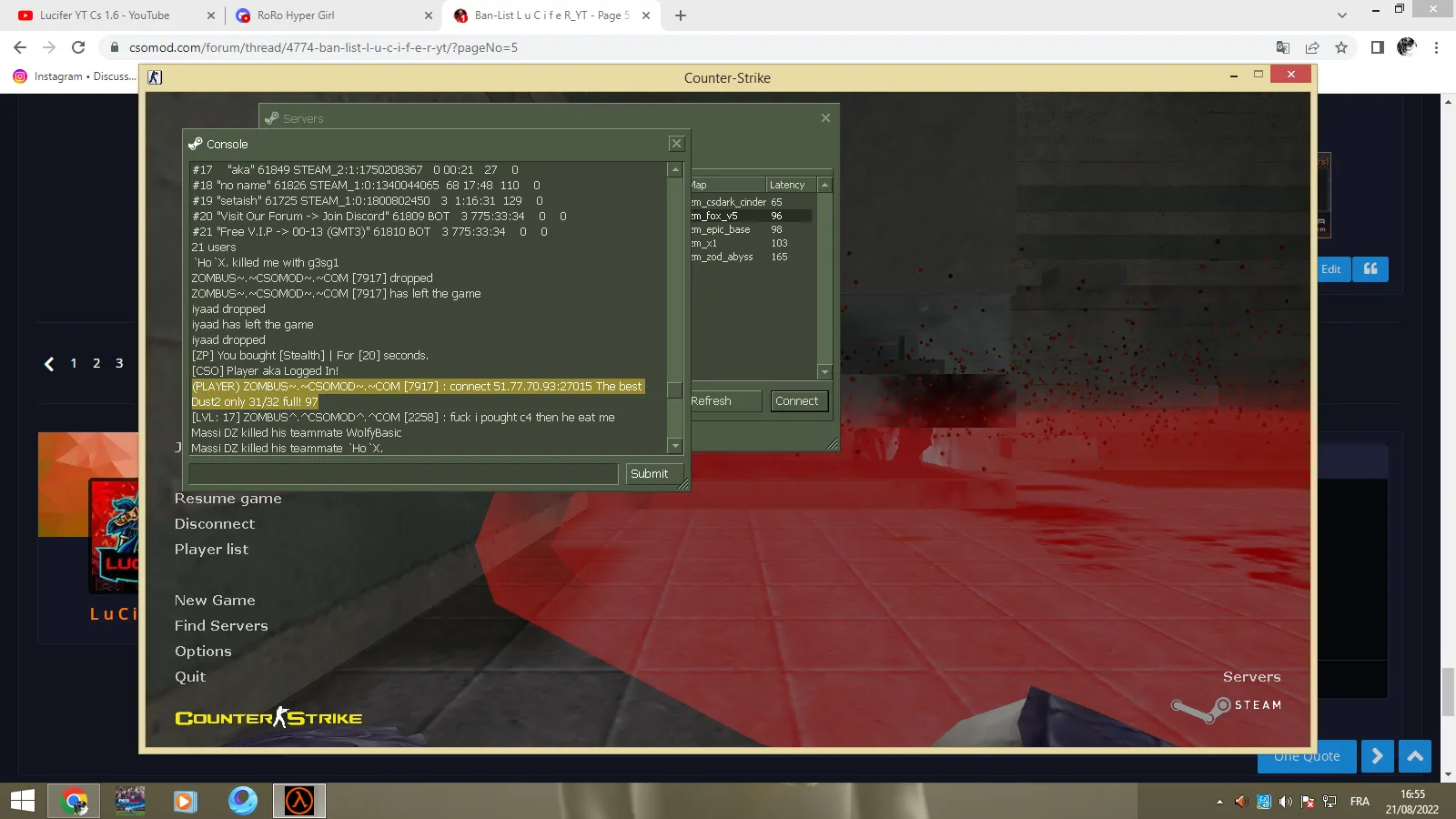Click the share page icon in the address bar
The width and height of the screenshot is (1456, 819).
click(x=1312, y=47)
